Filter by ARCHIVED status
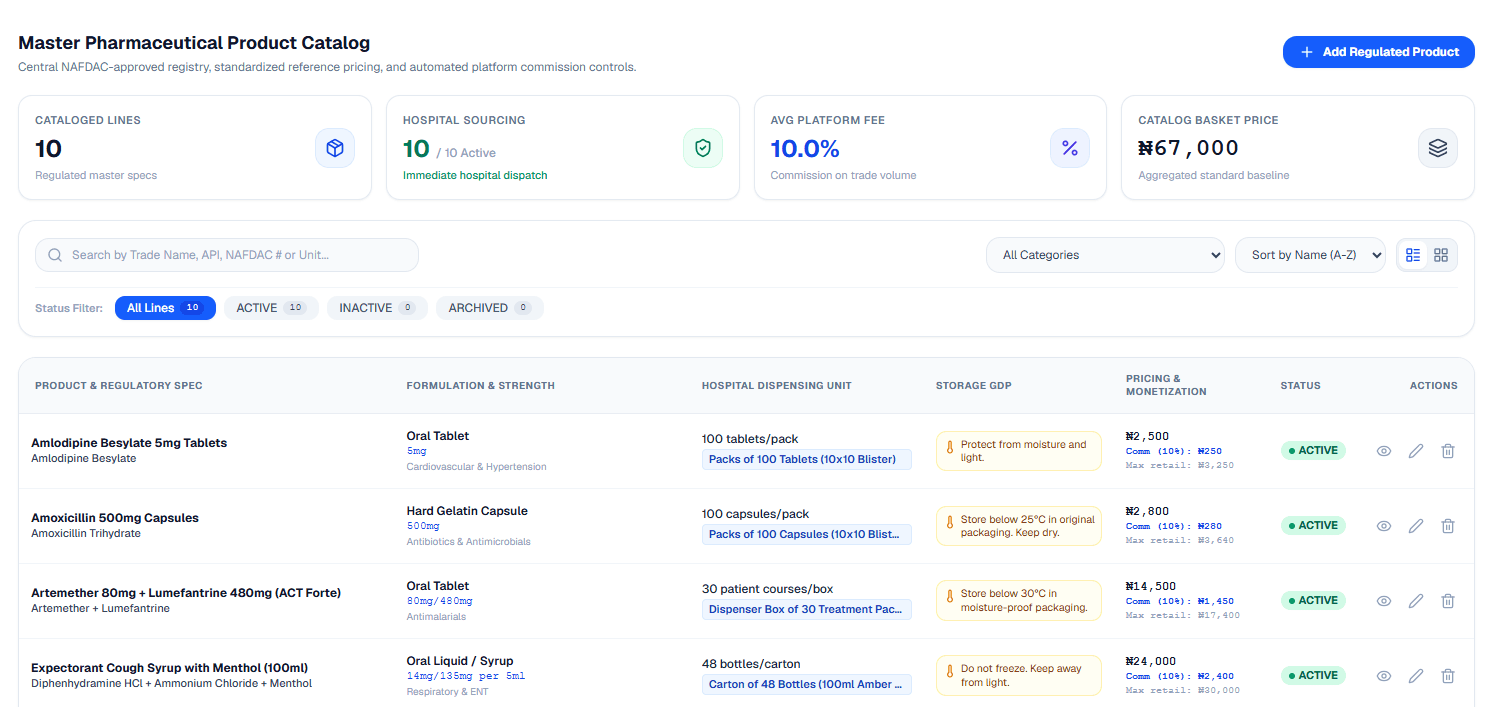The image size is (1493, 707). tap(490, 308)
